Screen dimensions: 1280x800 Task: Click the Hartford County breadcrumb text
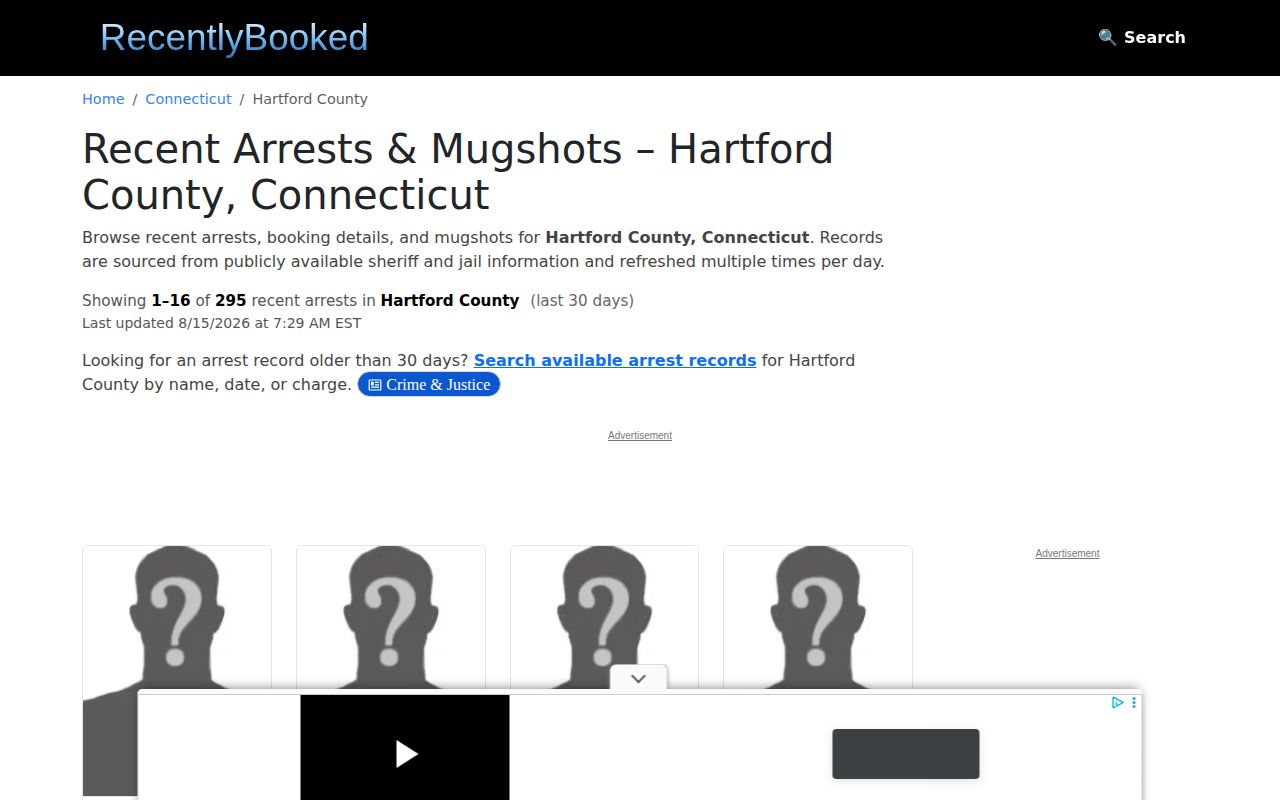(310, 99)
